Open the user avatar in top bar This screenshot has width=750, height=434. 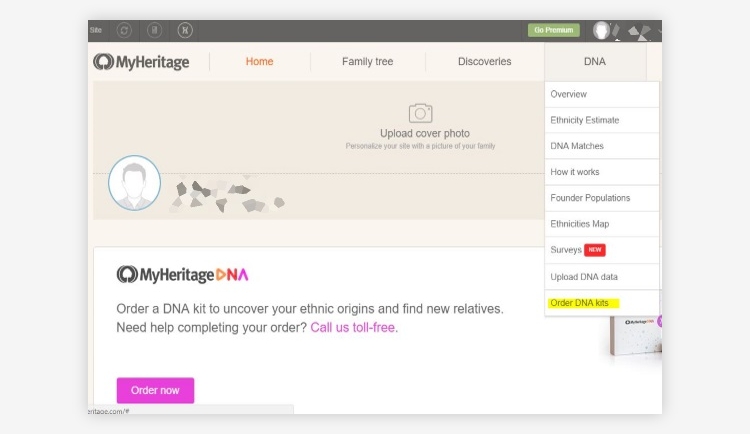click(601, 31)
